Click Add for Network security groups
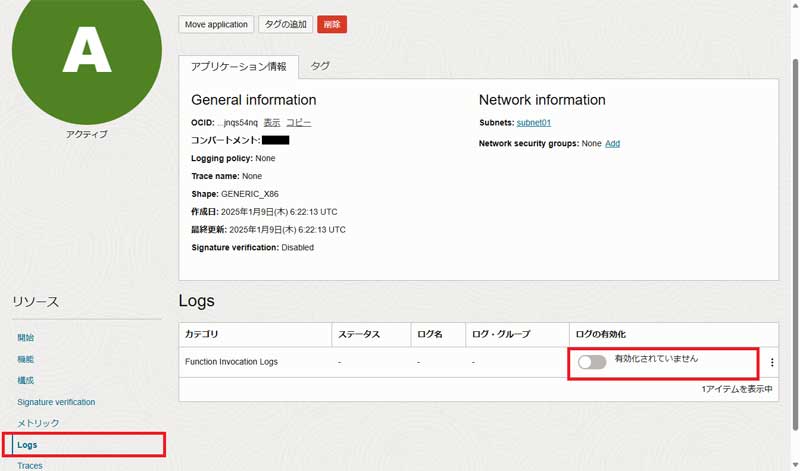 coord(612,144)
